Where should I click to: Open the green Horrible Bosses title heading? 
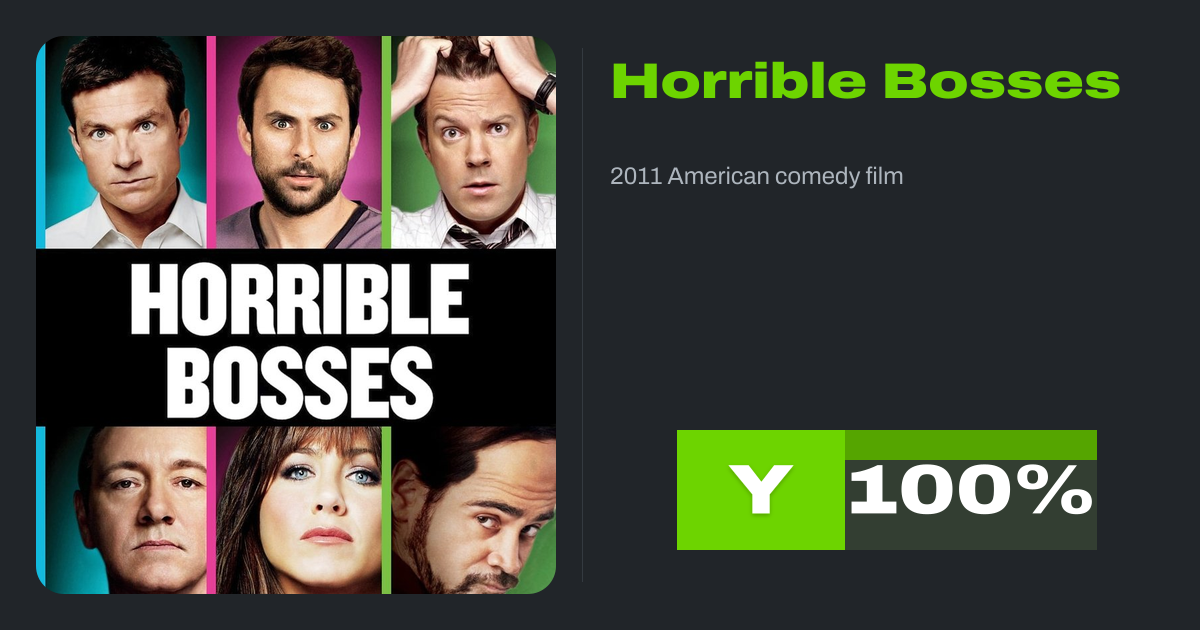[865, 82]
